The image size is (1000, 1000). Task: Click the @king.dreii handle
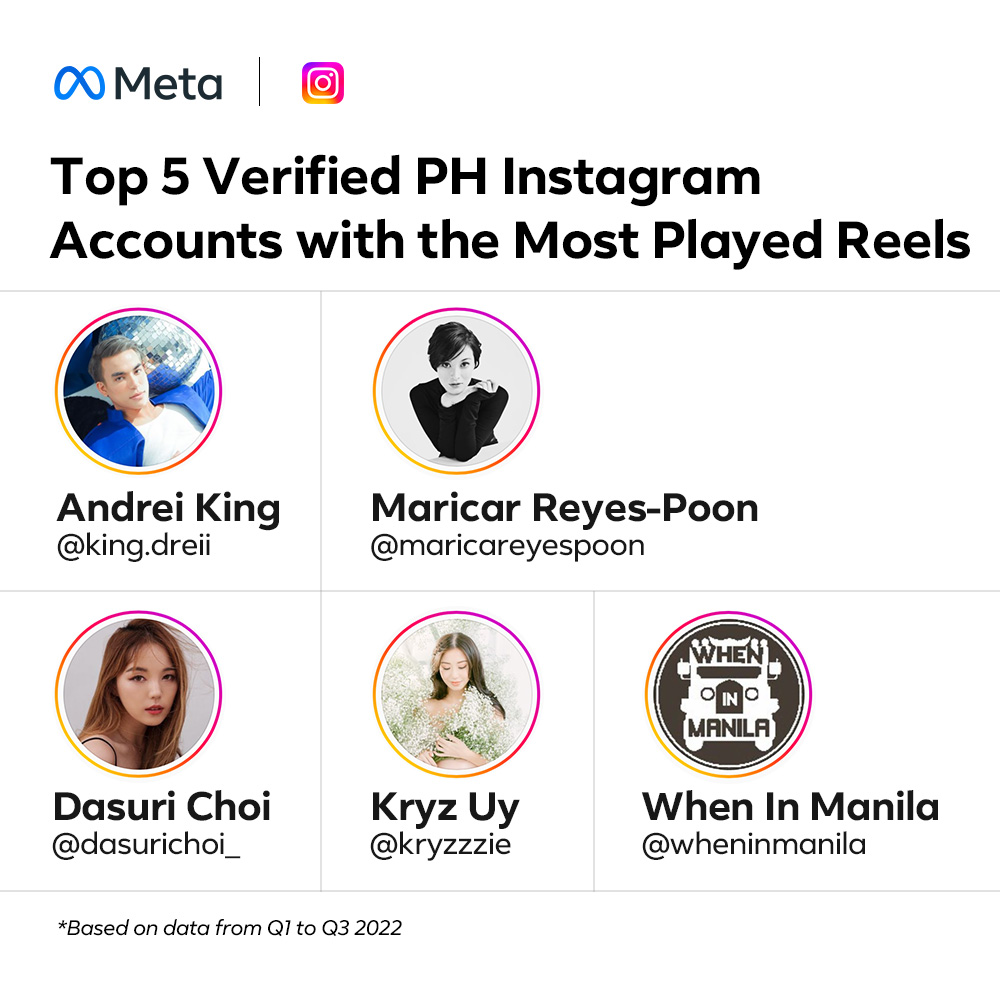tap(134, 547)
